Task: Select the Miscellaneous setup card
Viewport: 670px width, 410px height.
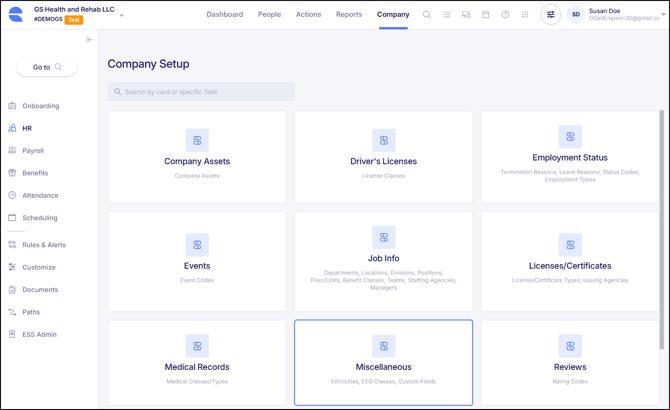Action: click(x=383, y=362)
